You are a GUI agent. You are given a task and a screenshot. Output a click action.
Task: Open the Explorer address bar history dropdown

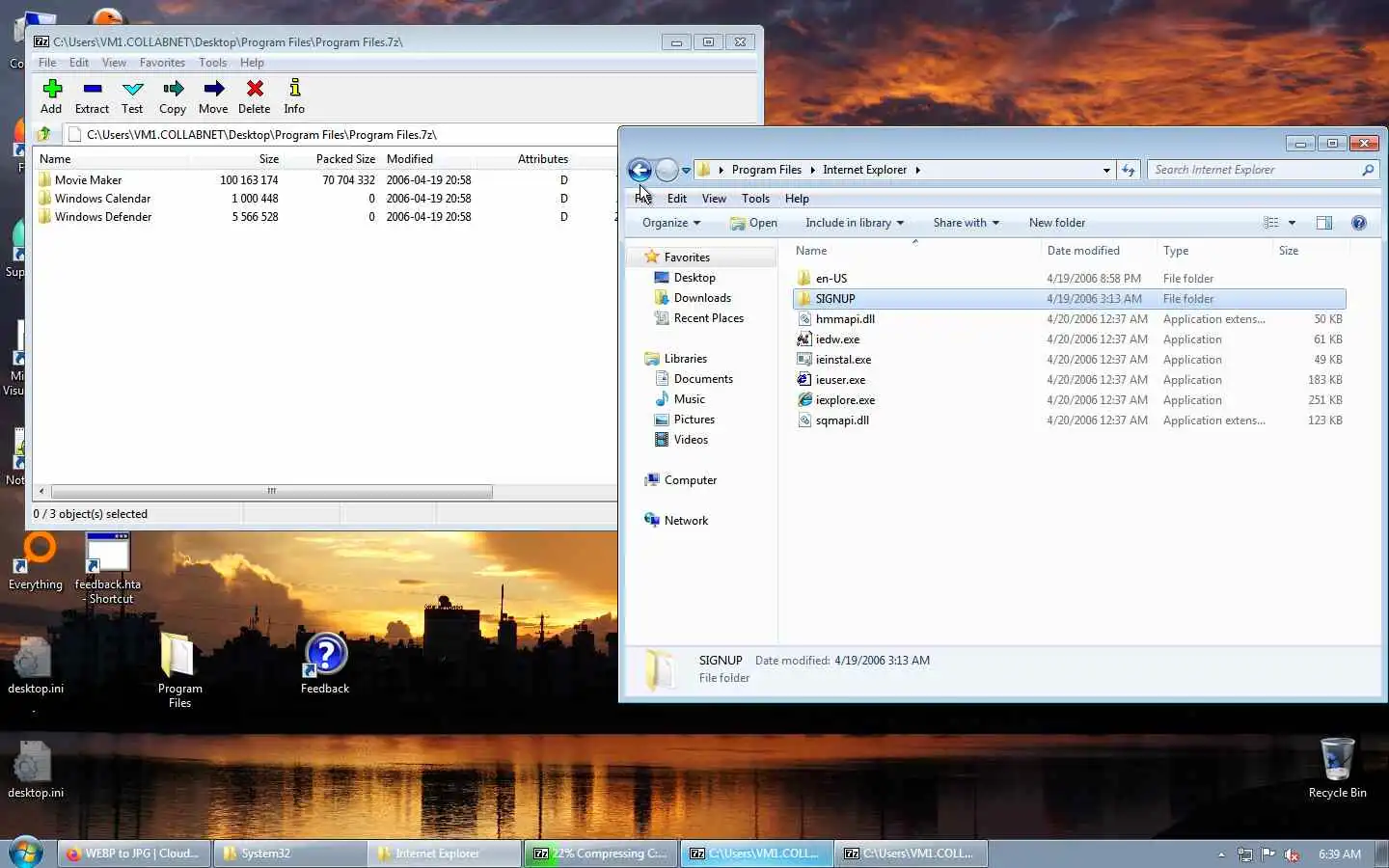(1106, 170)
